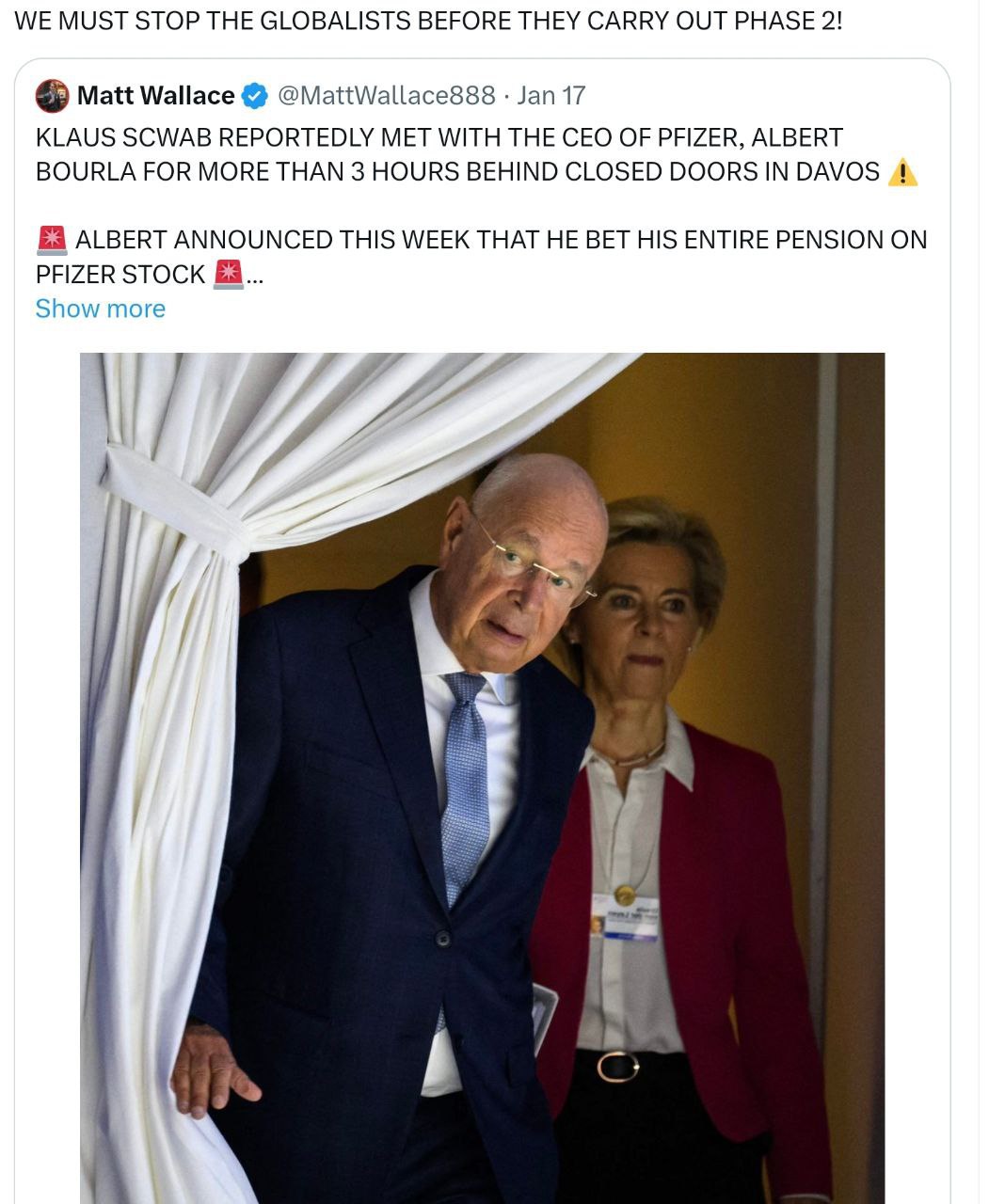989x1204 pixels.
Task: Click the name badge on the lanyard
Action: (626, 917)
